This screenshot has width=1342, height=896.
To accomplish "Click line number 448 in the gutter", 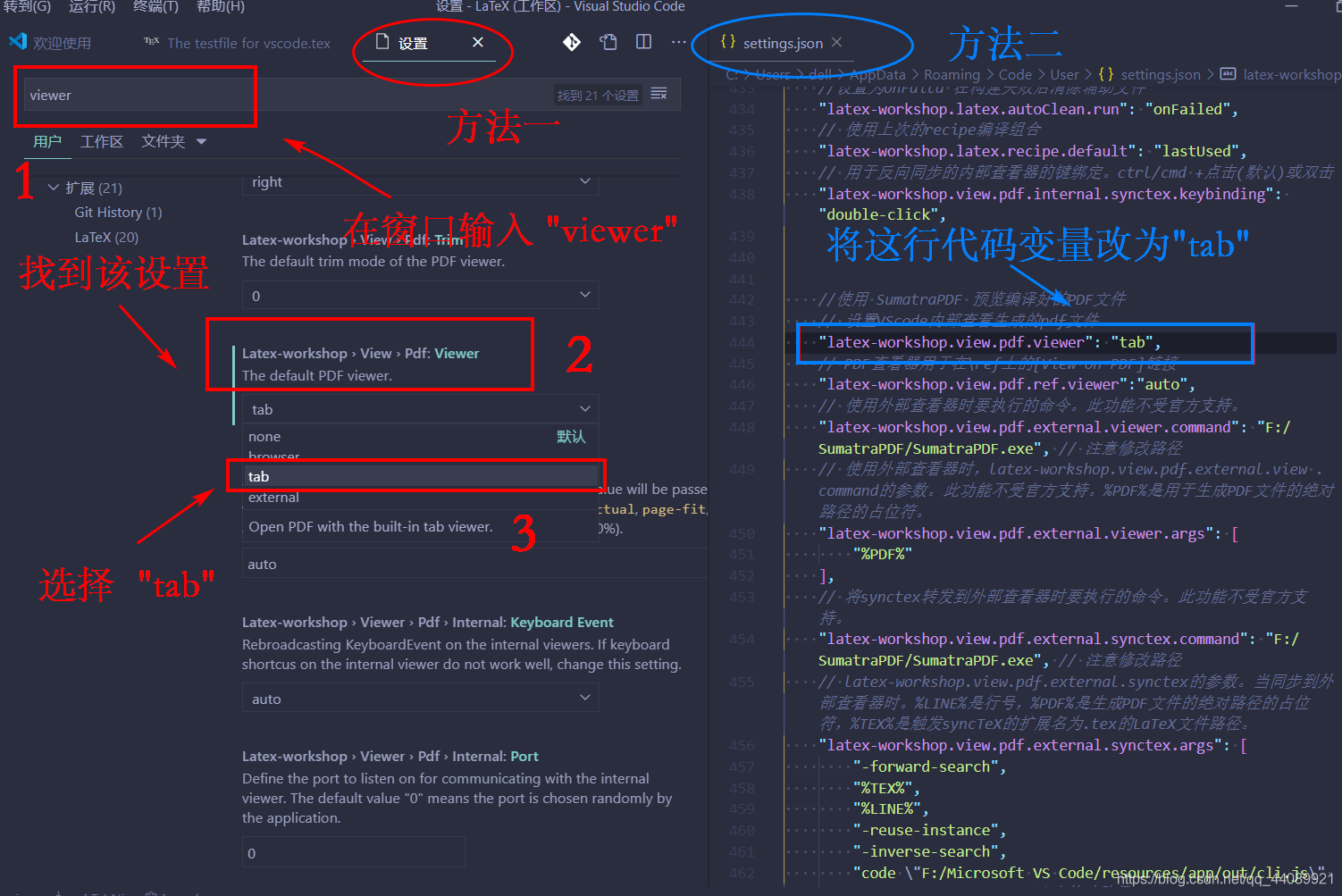I will [742, 427].
